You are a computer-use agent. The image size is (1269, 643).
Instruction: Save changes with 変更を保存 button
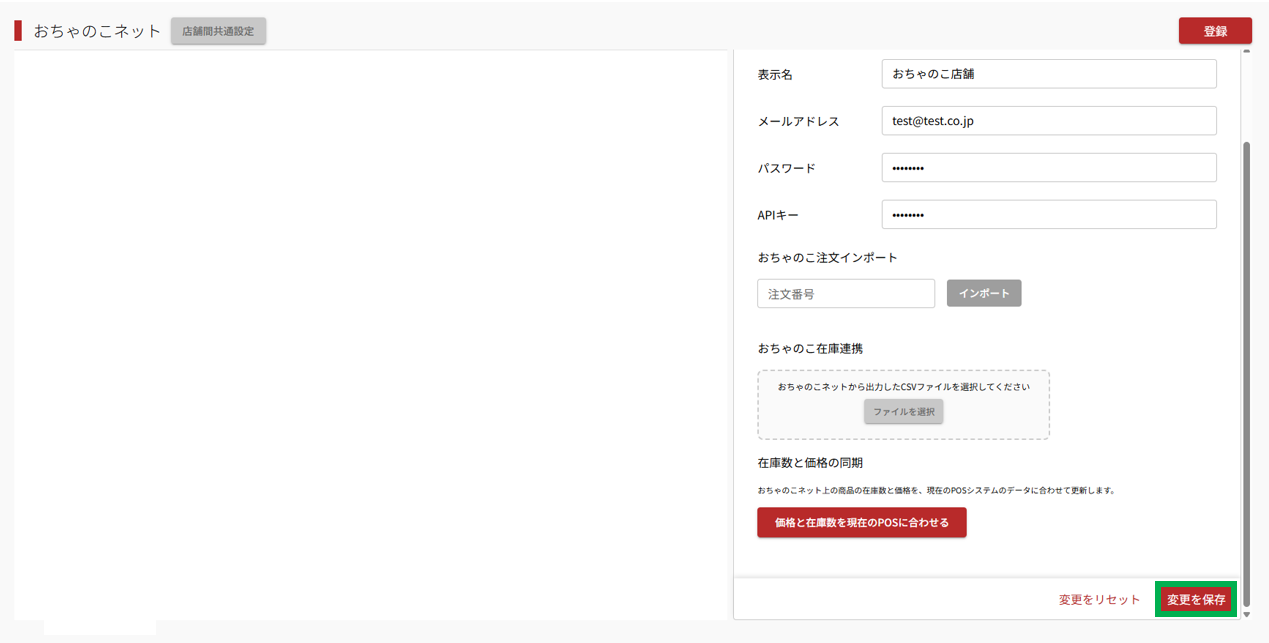[x=1195, y=600]
